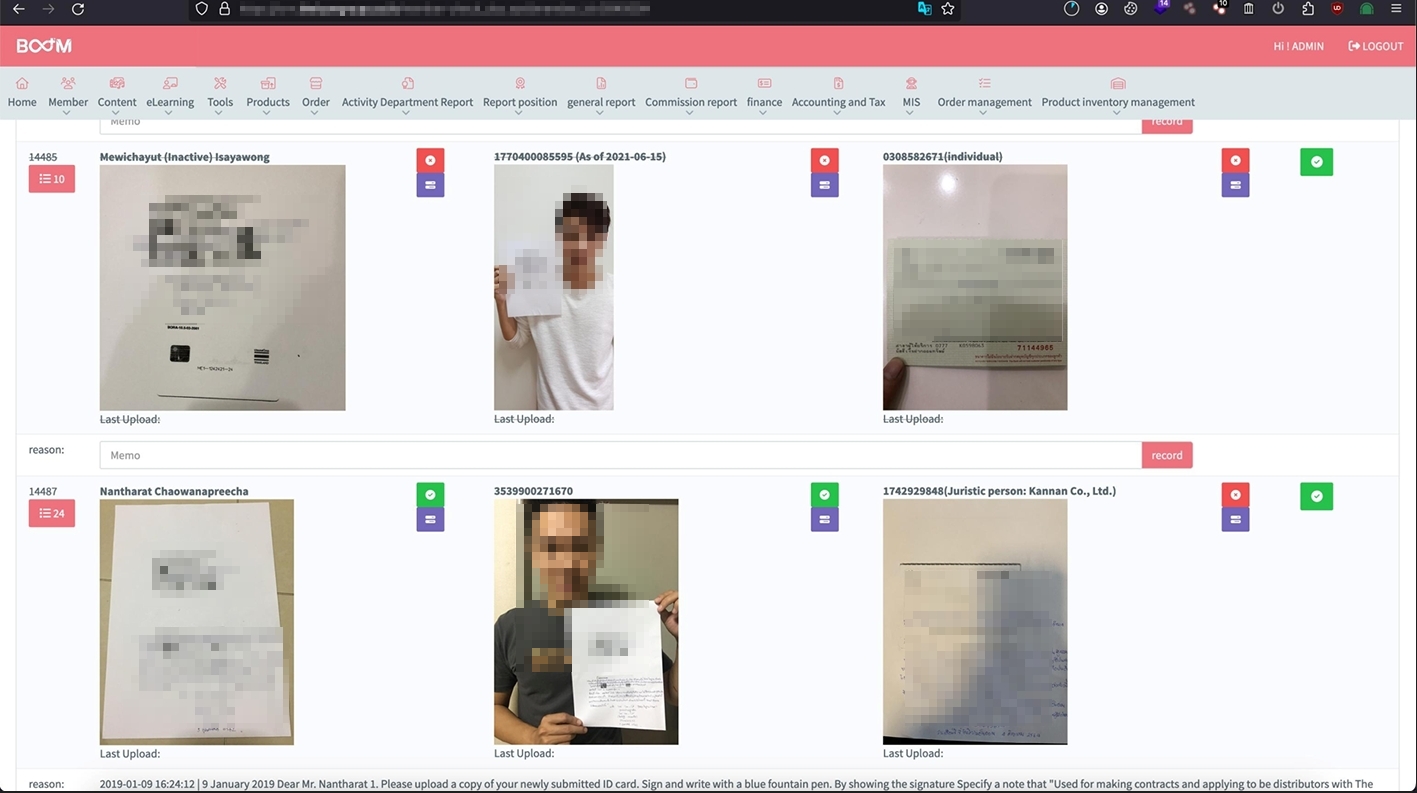Viewport: 1417px width, 793px height.
Task: Click the purple memo badge under Nantharat's row
Action: coord(430,519)
